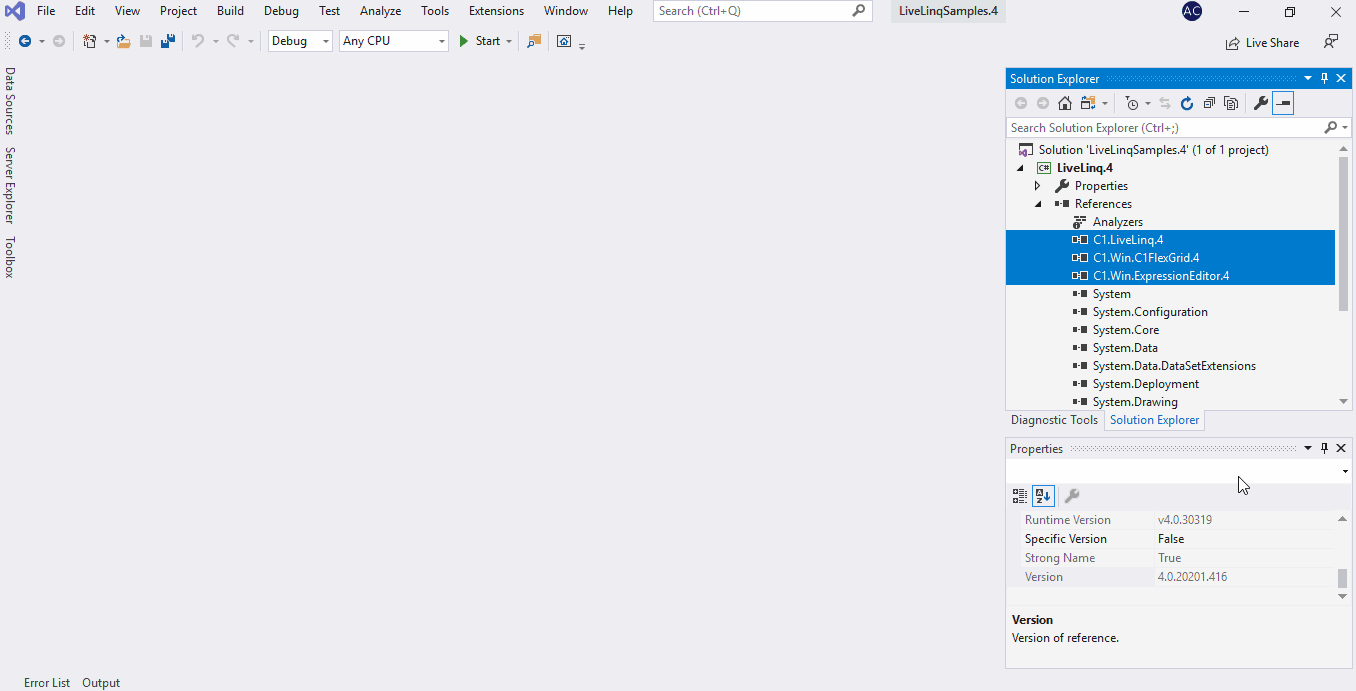Image resolution: width=1356 pixels, height=691 pixels.
Task: Click the Refresh icon in Solution Explorer
Action: pos(1187,103)
